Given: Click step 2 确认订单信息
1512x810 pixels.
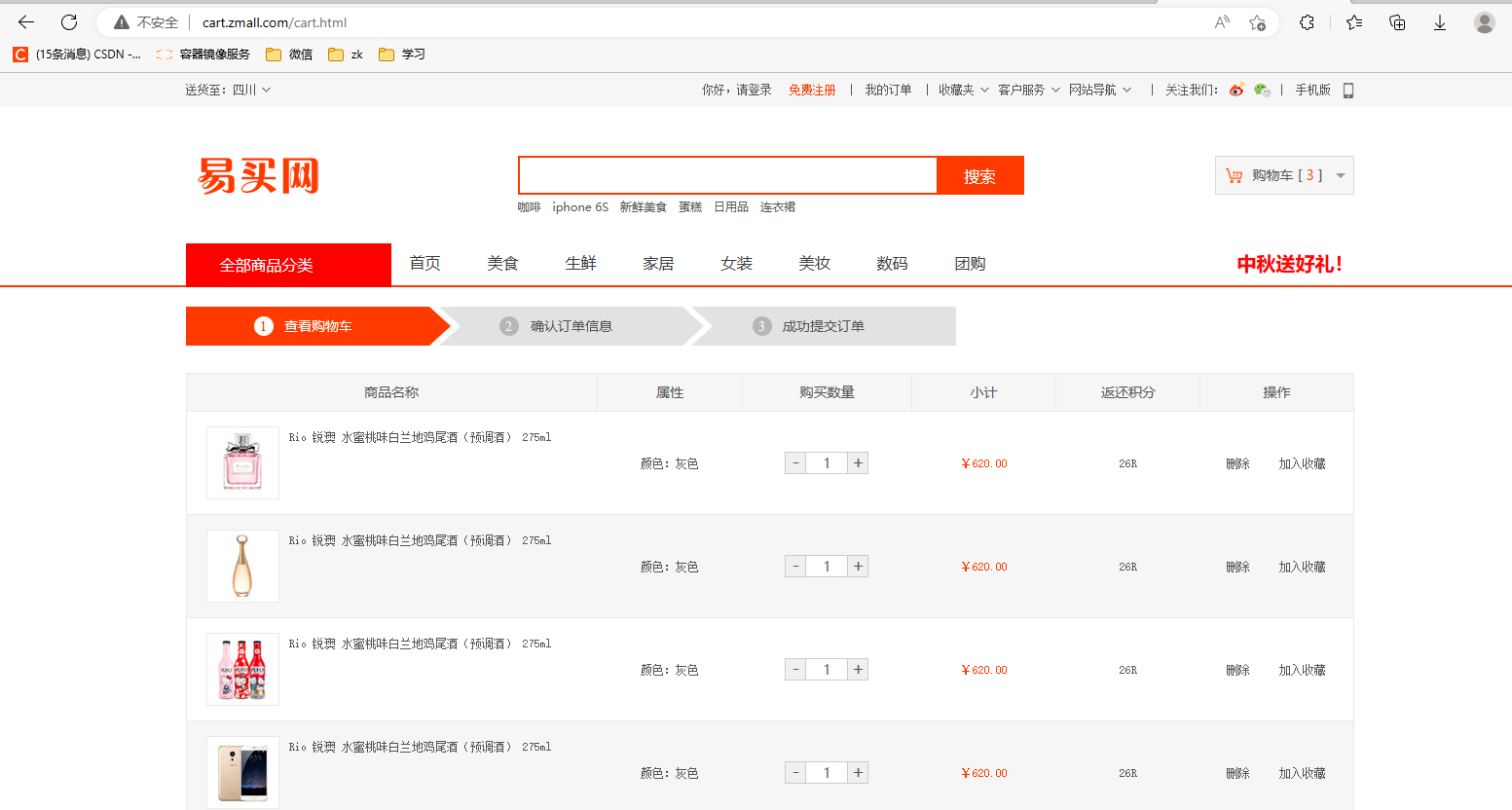Looking at the screenshot, I should coord(570,326).
